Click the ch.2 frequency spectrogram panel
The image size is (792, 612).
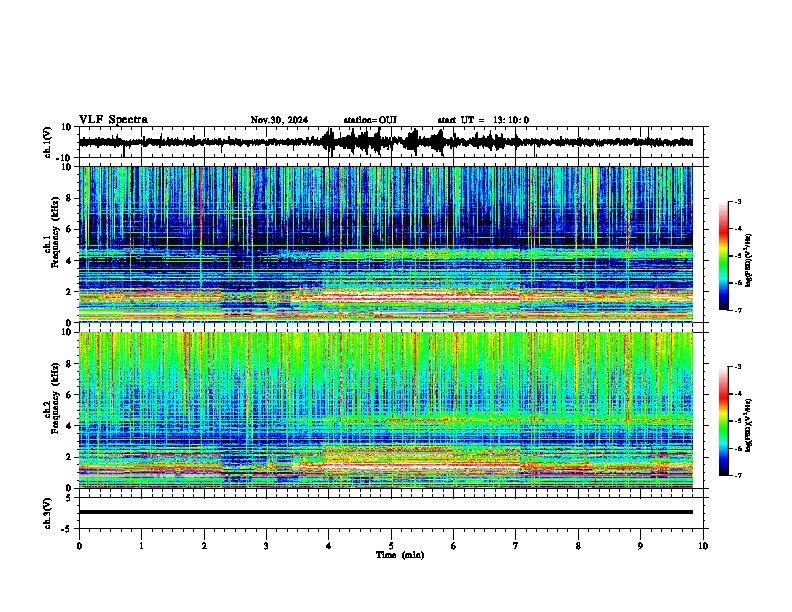click(x=386, y=410)
